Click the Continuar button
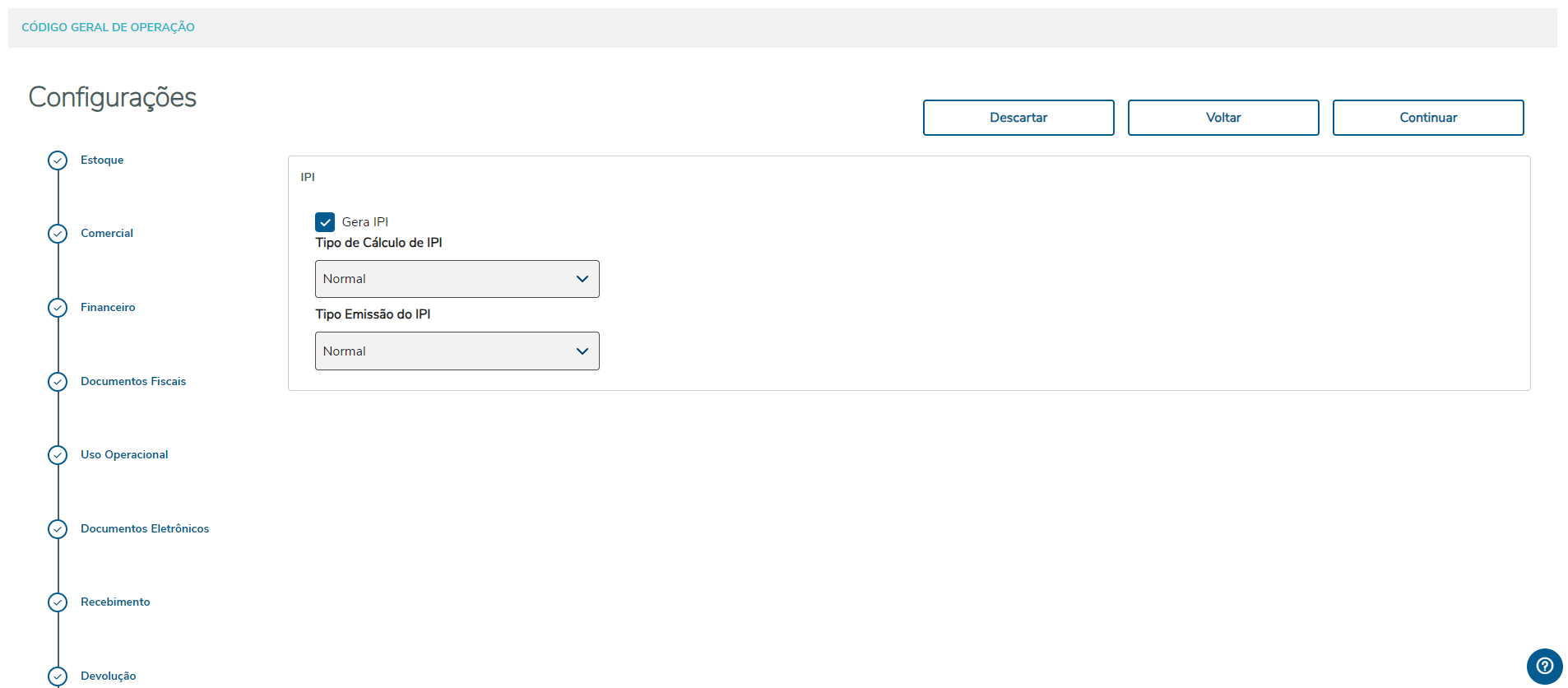Screen dimensions: 1568x688 coord(1427,118)
